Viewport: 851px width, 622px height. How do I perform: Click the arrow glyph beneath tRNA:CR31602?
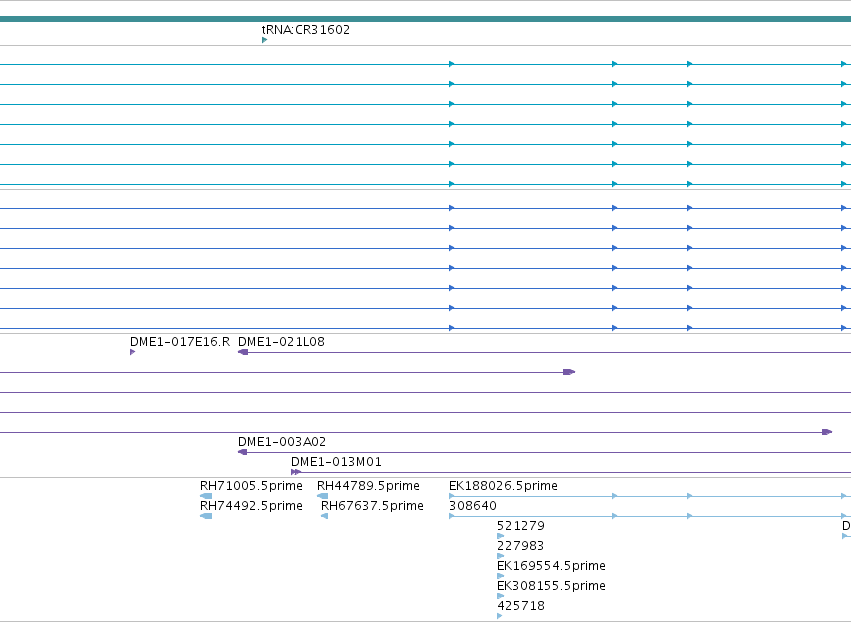click(x=264, y=40)
